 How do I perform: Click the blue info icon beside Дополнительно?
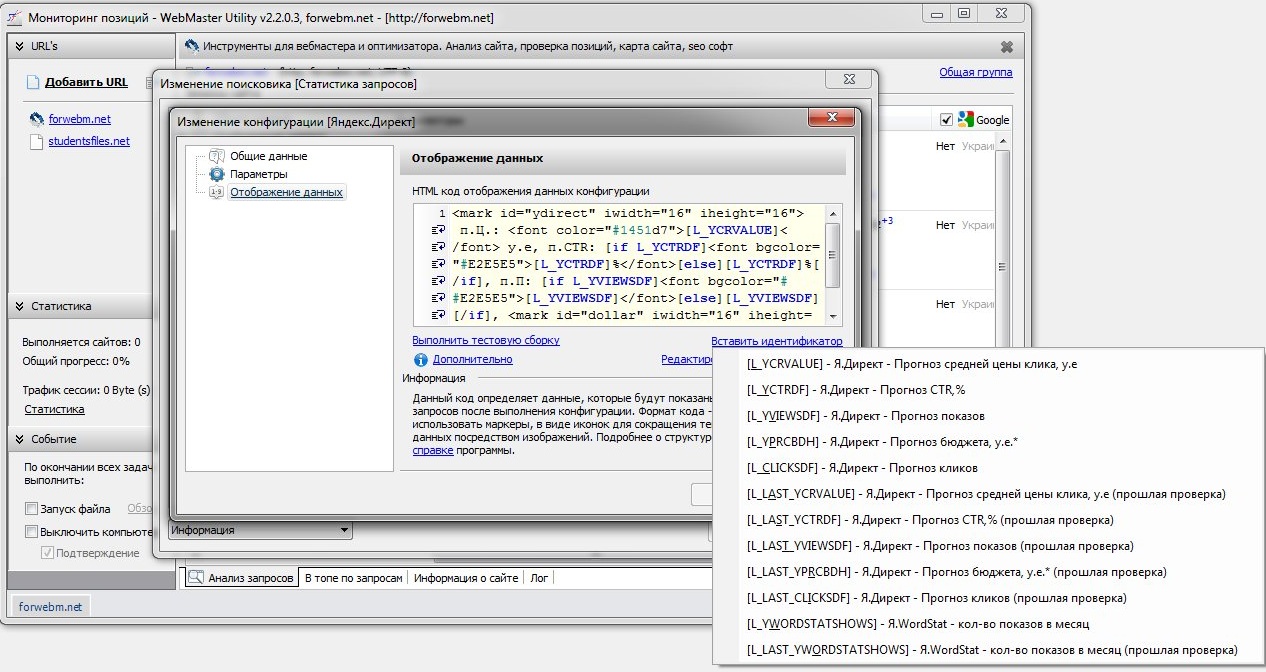pos(421,360)
